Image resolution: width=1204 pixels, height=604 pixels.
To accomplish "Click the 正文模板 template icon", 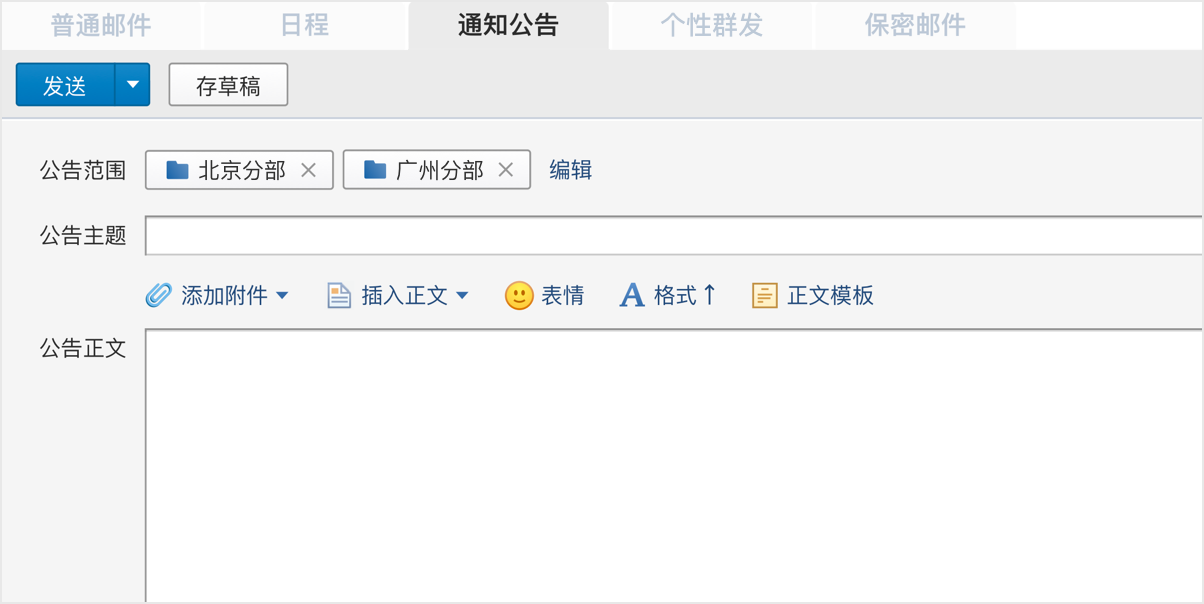I will [x=764, y=295].
